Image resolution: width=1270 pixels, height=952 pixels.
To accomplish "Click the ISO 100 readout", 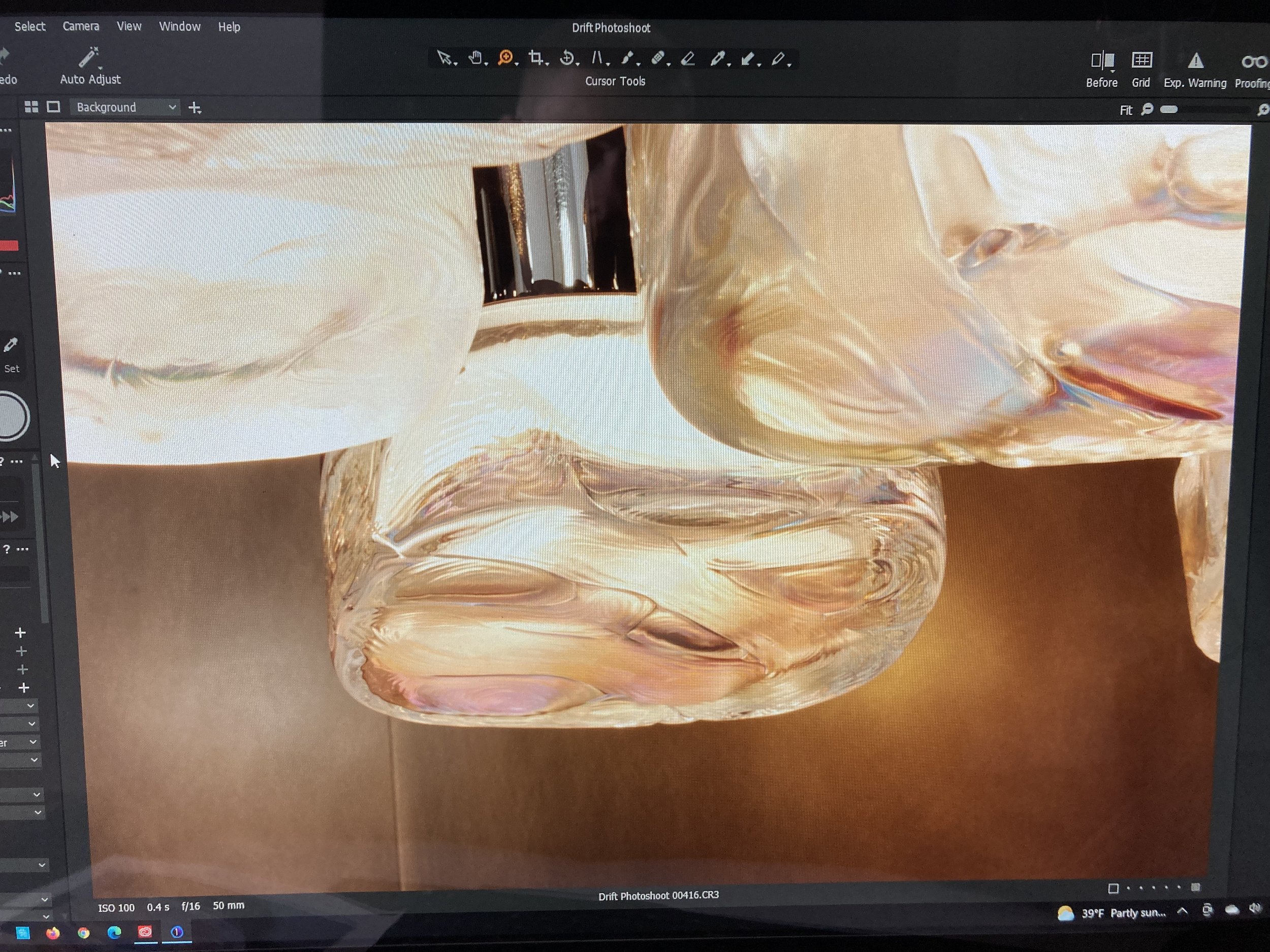I will (x=116, y=908).
